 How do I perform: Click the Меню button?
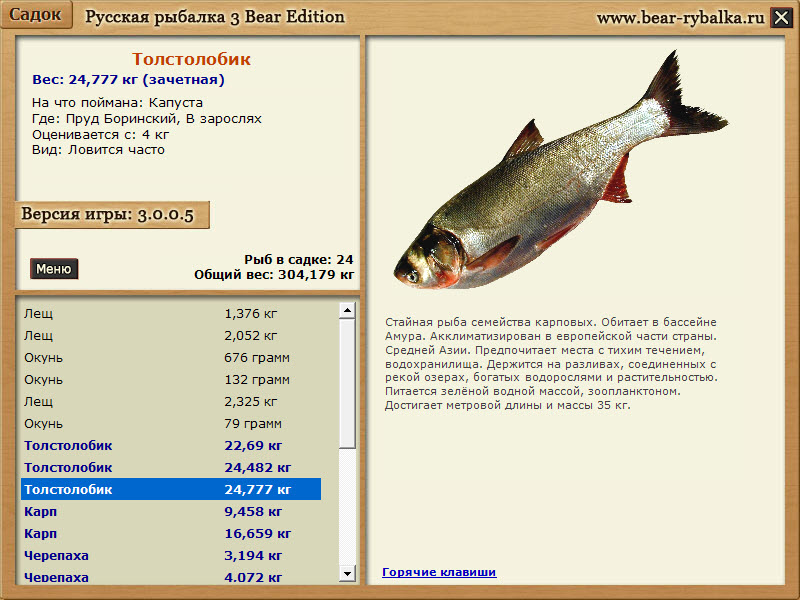[x=54, y=269]
